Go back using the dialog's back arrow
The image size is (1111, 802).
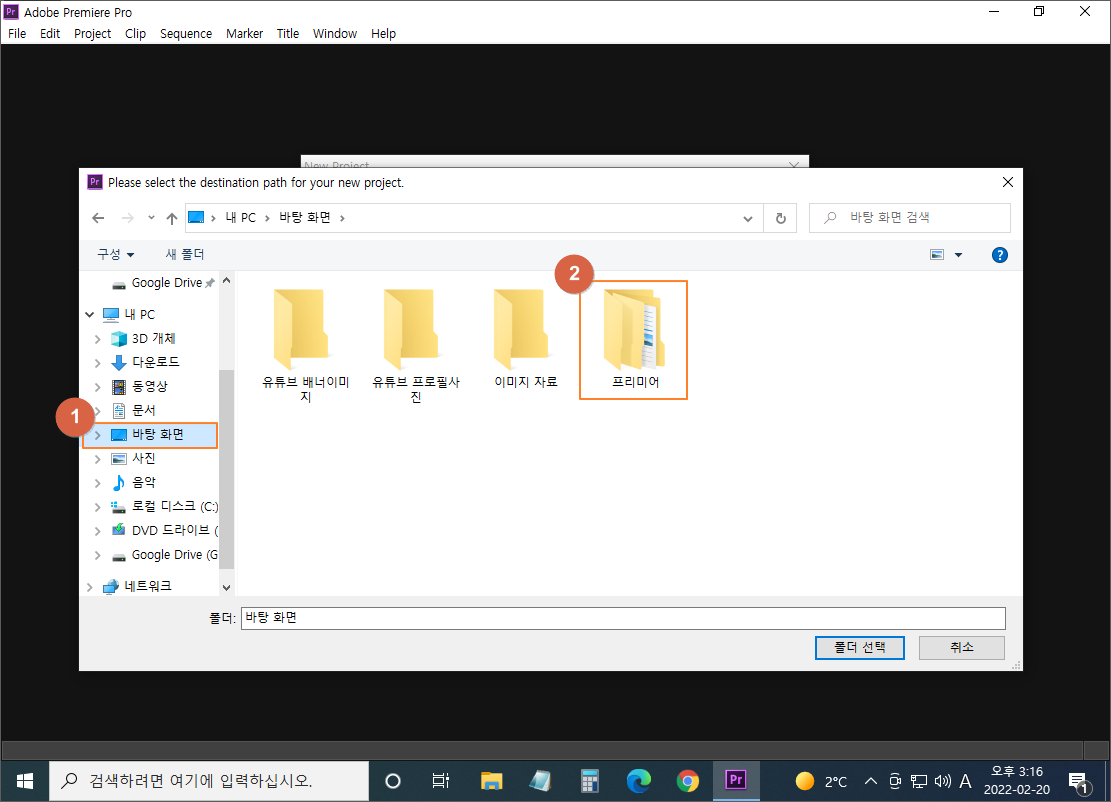(98, 218)
